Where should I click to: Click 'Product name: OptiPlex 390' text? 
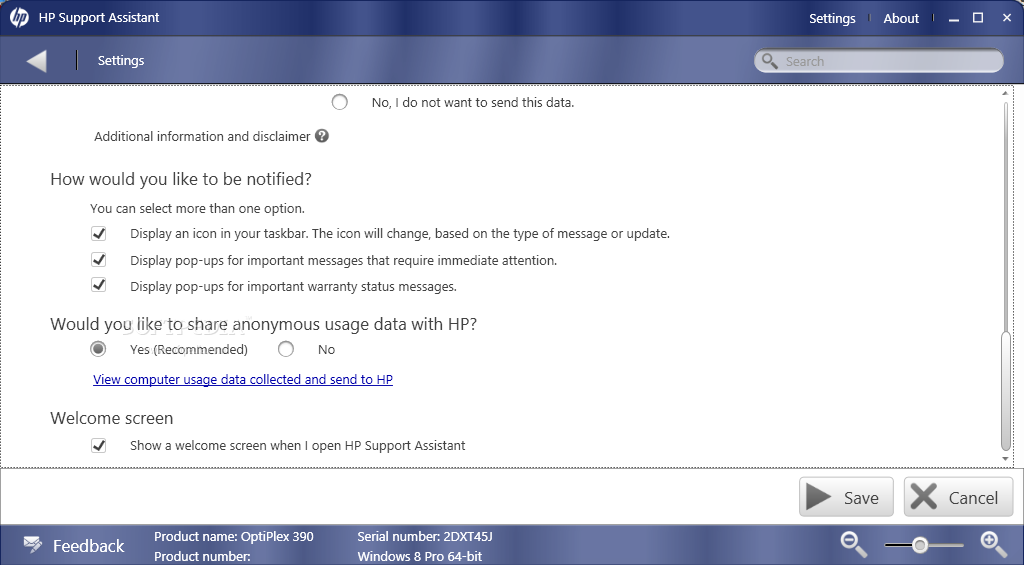point(234,537)
